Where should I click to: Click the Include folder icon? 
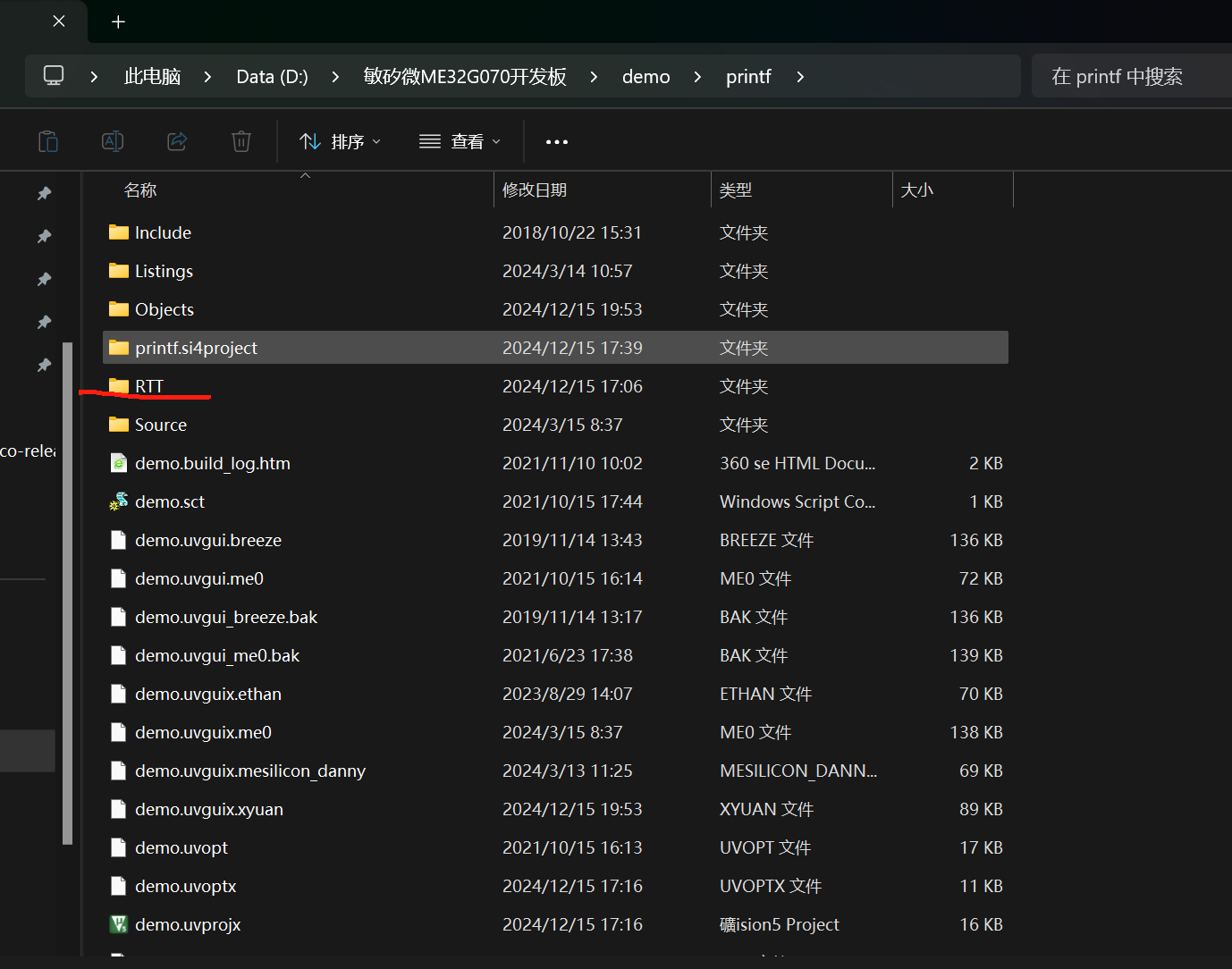[x=119, y=232]
